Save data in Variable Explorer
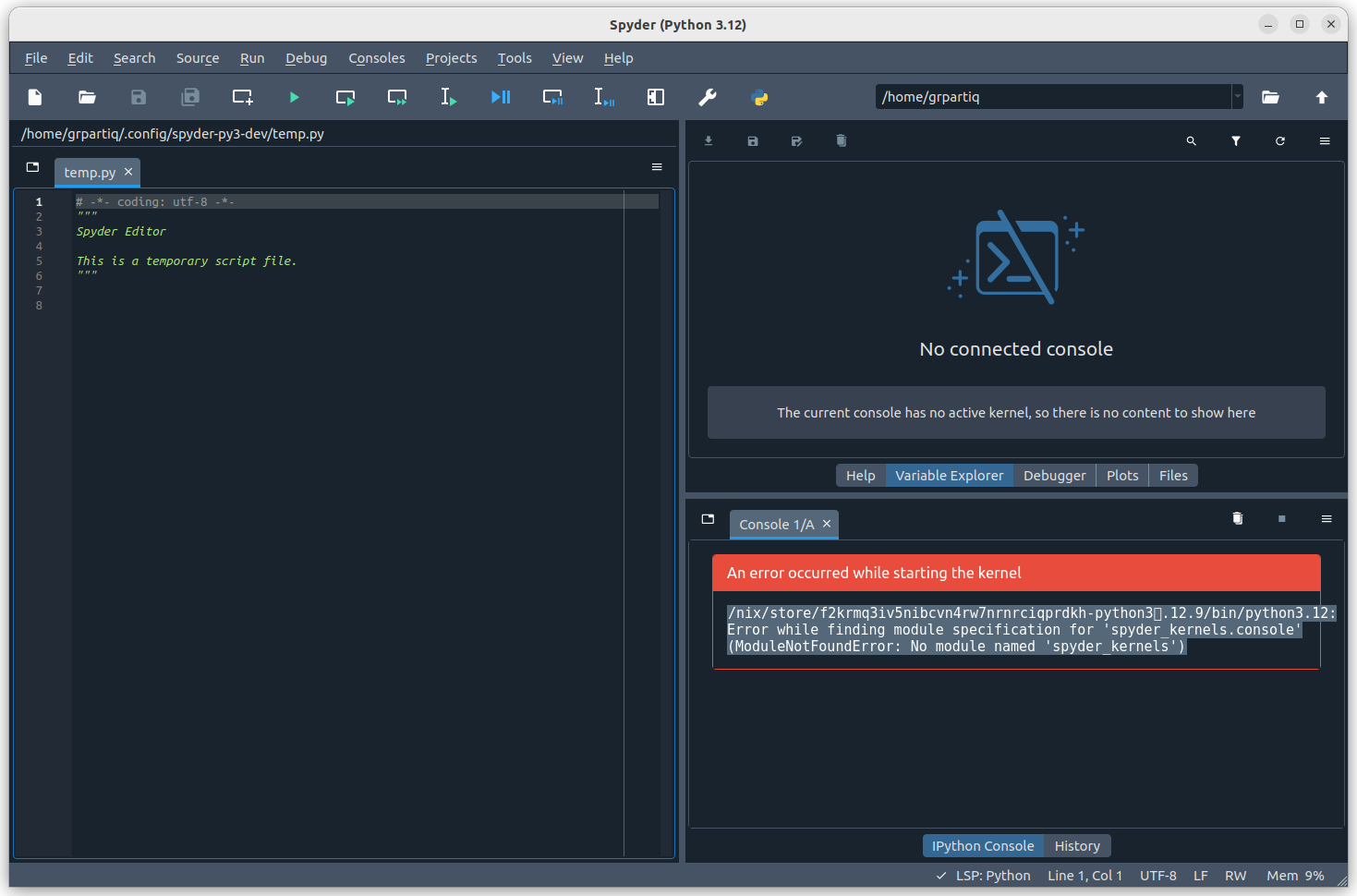 point(753,141)
